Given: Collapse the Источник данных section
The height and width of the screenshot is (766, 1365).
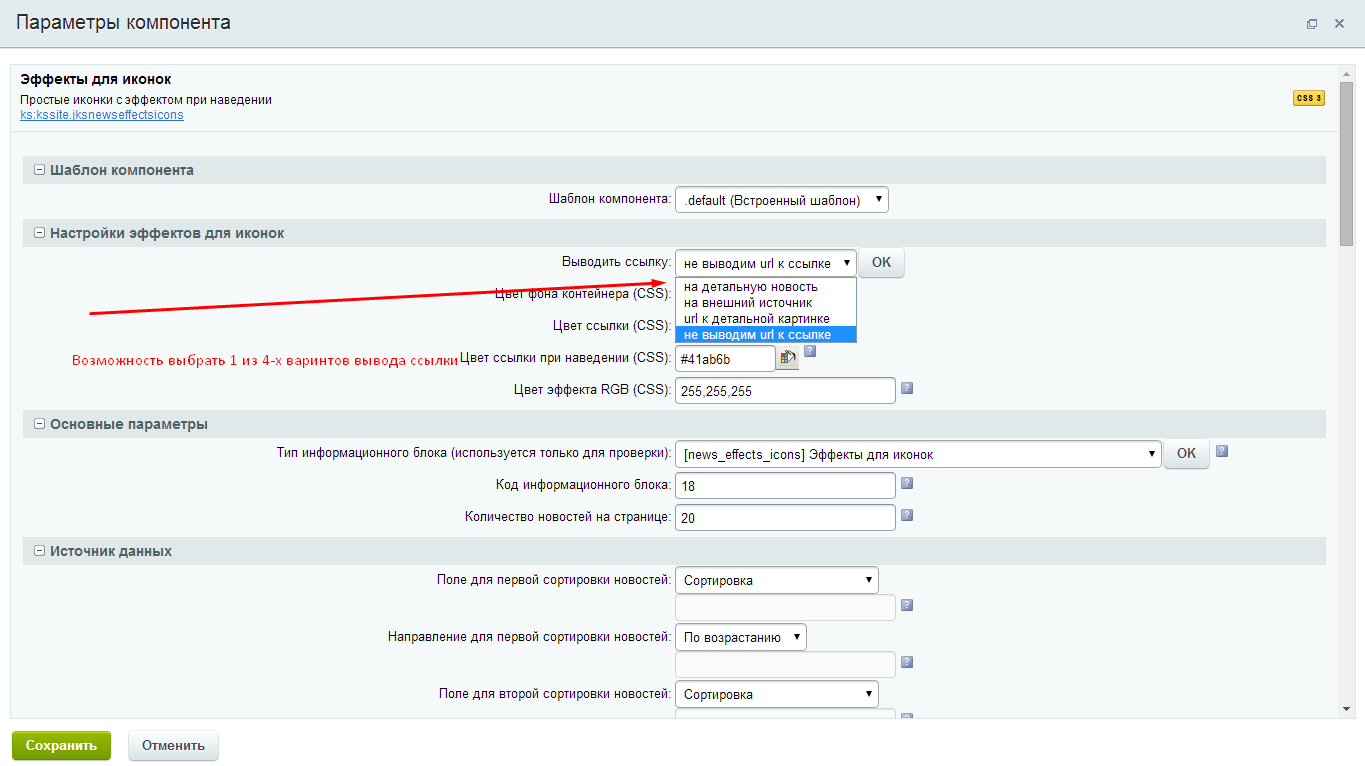Looking at the screenshot, I should [x=40, y=551].
